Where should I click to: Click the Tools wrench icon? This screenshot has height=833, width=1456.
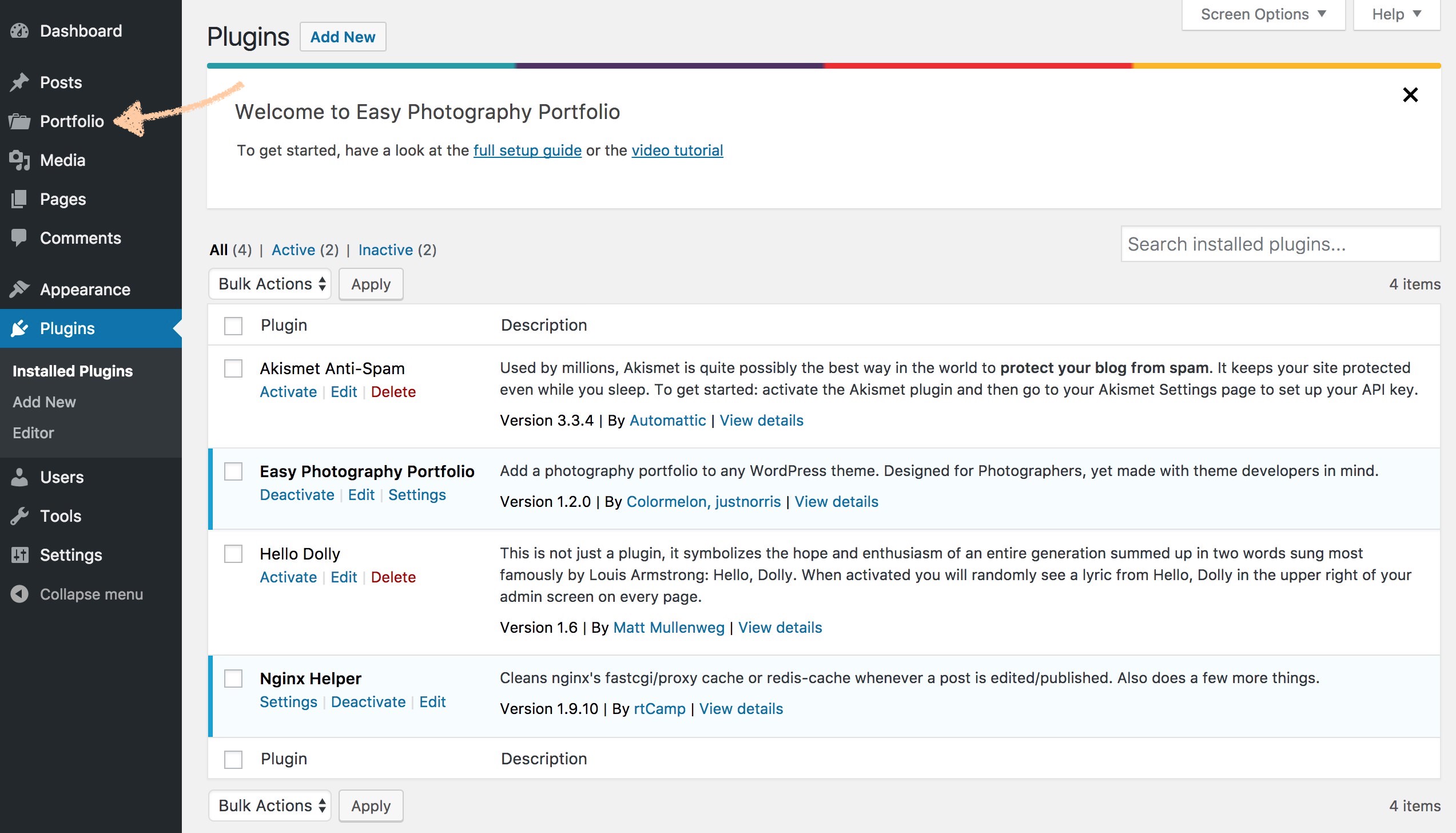(x=19, y=516)
